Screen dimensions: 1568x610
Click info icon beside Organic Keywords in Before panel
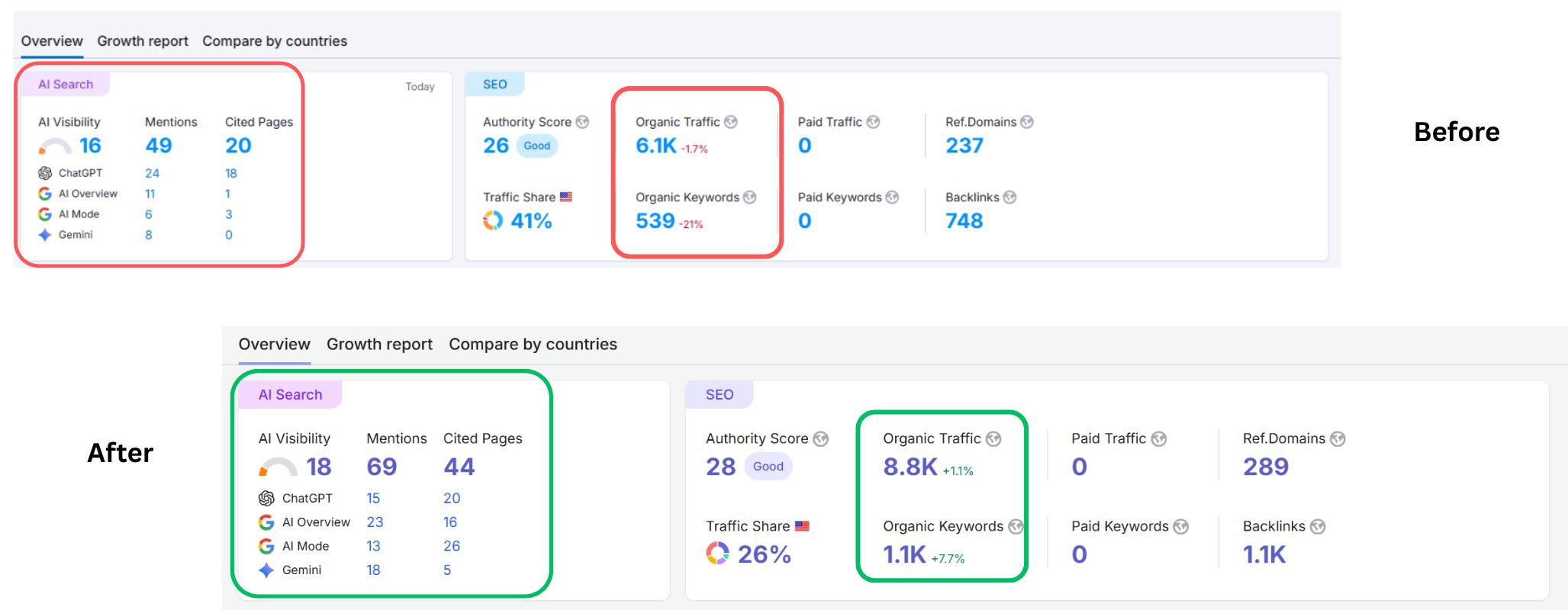coord(750,197)
